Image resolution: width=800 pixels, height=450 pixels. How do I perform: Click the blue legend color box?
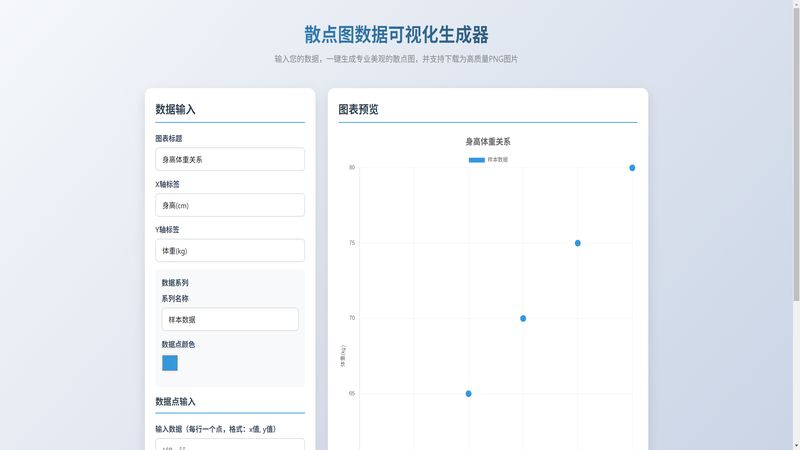tap(476, 160)
